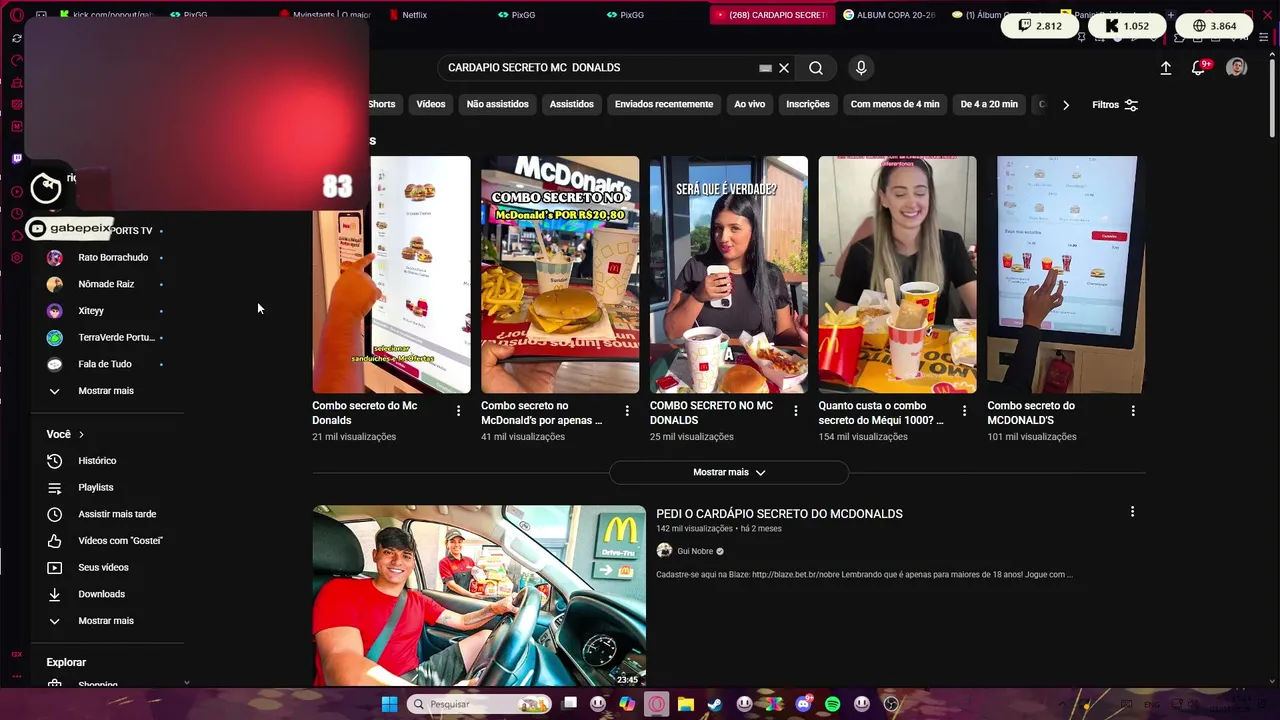Open the Windows Start menu
This screenshot has height=720, width=1280.
click(389, 704)
